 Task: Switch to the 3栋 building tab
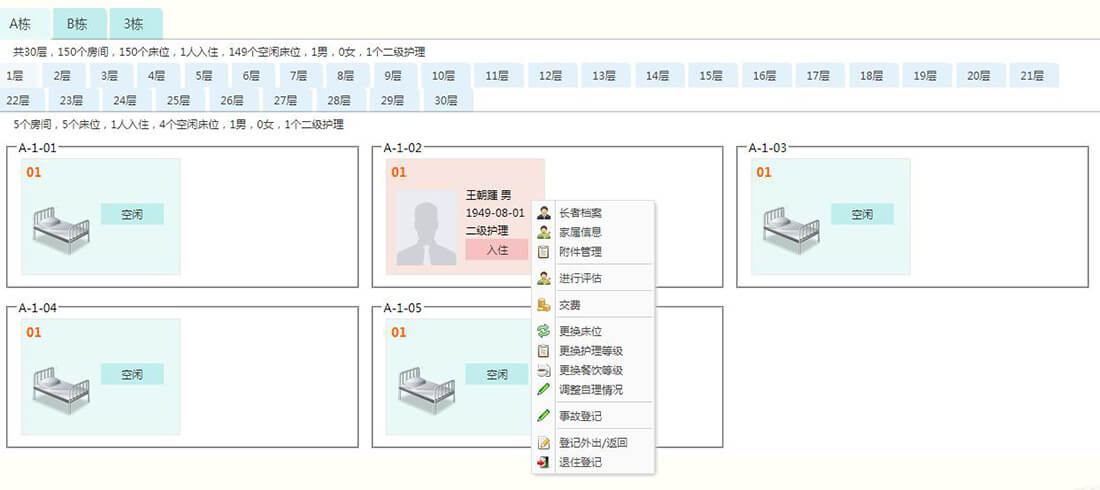pos(135,23)
